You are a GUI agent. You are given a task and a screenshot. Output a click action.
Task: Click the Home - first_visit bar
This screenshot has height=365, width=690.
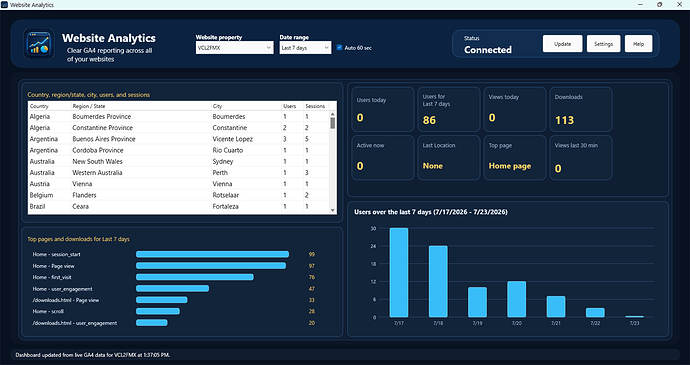click(195, 277)
